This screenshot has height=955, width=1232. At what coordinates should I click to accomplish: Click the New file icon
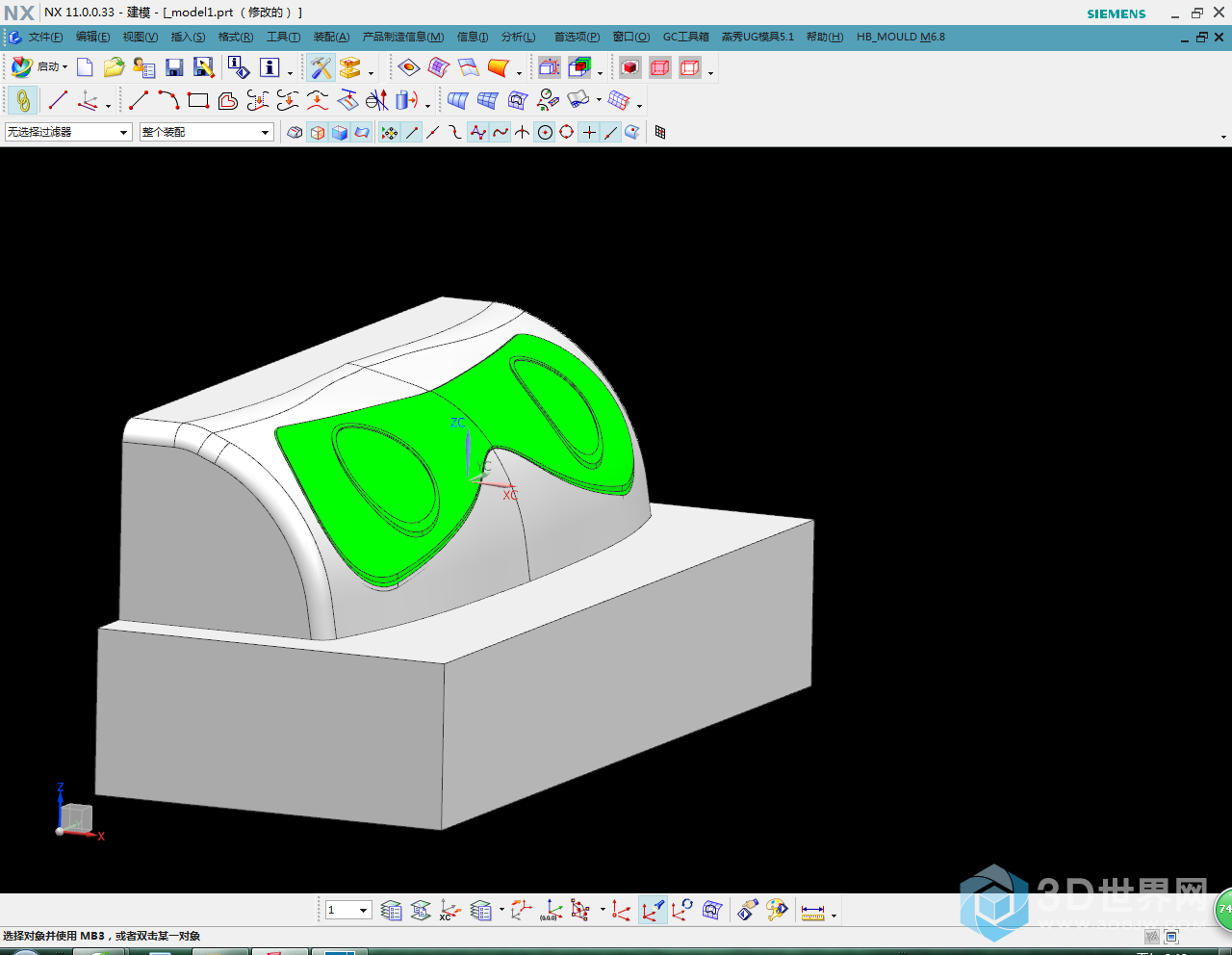tap(85, 67)
